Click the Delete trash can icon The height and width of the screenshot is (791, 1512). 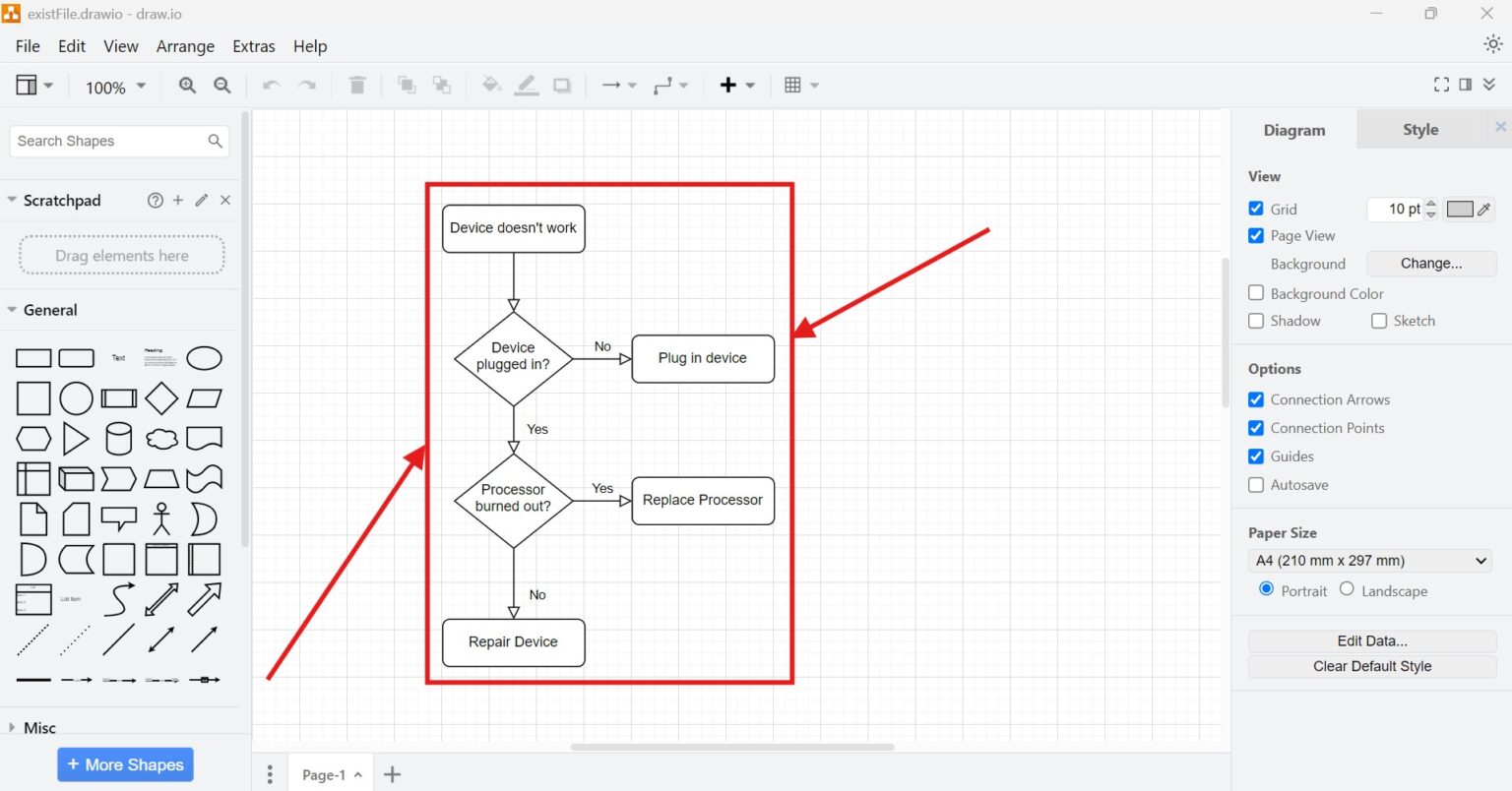point(357,86)
